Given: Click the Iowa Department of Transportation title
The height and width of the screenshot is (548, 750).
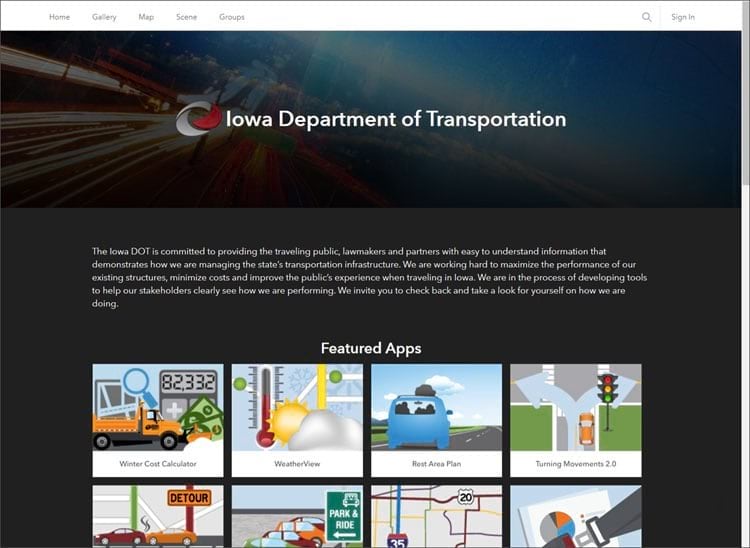Looking at the screenshot, I should tap(396, 119).
